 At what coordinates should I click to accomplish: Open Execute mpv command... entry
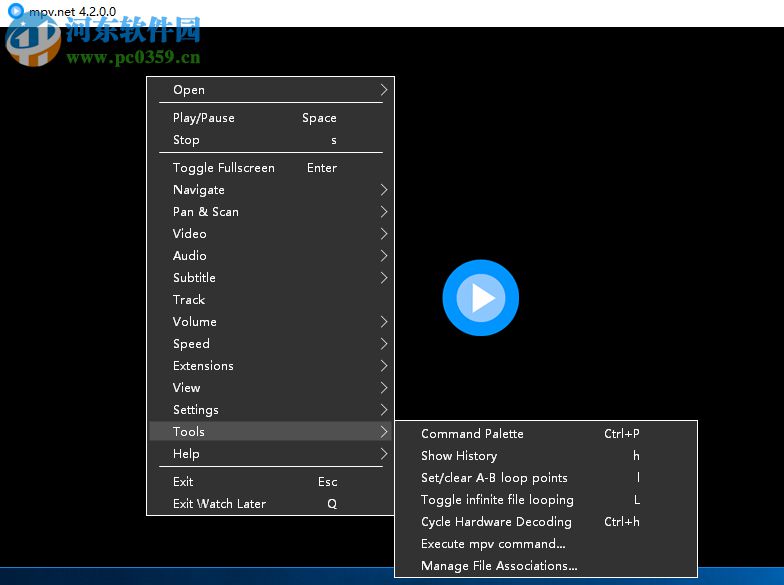coord(546,544)
